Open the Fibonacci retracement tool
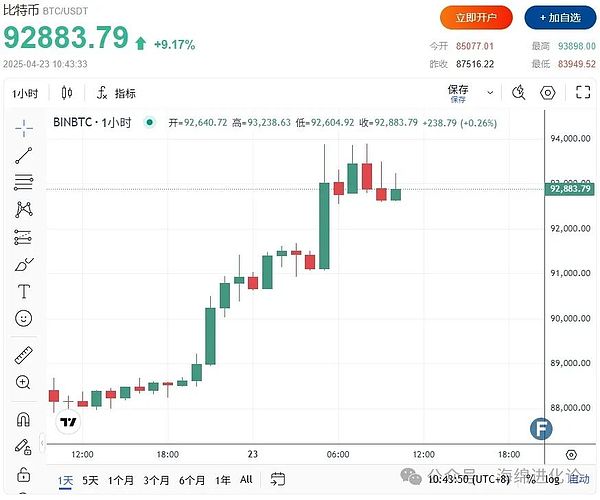Image resolution: width=600 pixels, height=500 pixels. coord(24,182)
